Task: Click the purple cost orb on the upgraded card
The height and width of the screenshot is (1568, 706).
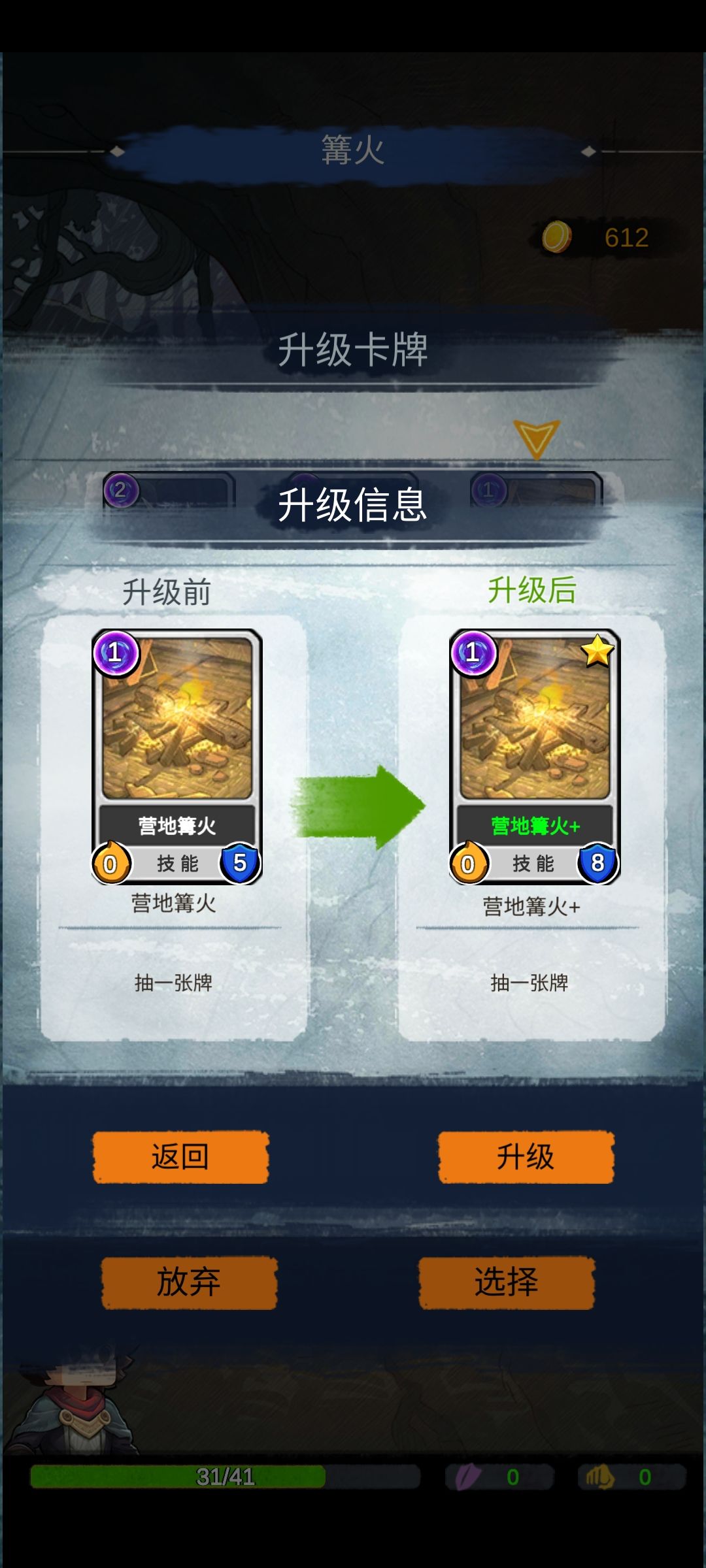Action: 473,653
